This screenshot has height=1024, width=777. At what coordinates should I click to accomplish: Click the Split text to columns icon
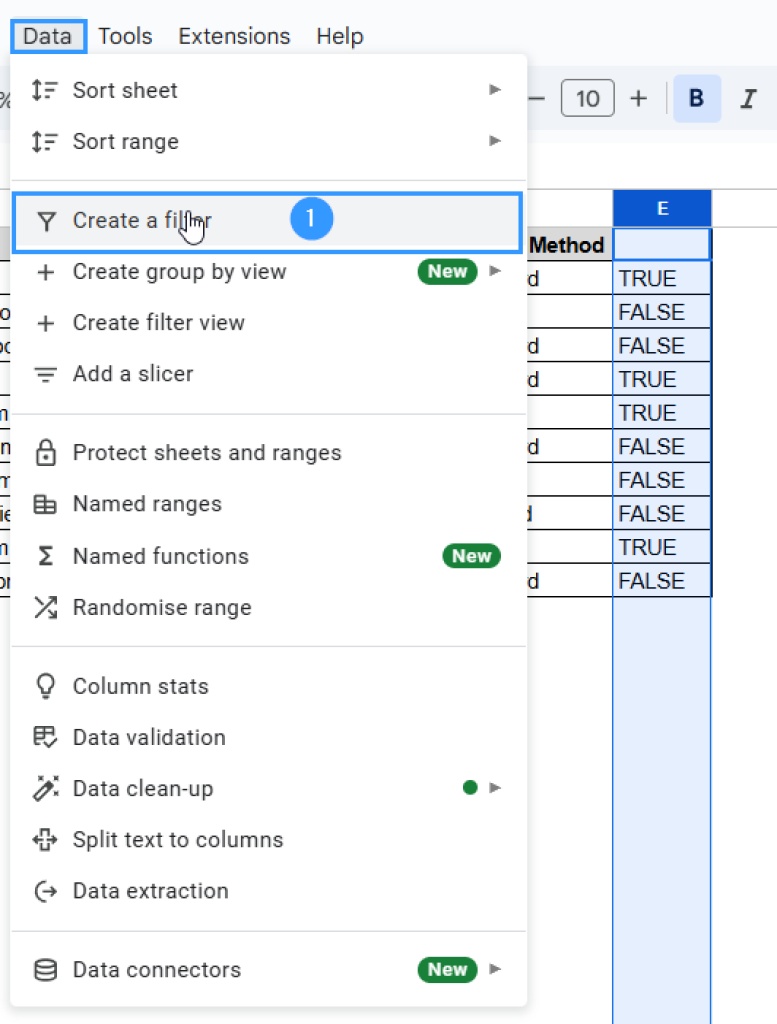click(x=45, y=839)
